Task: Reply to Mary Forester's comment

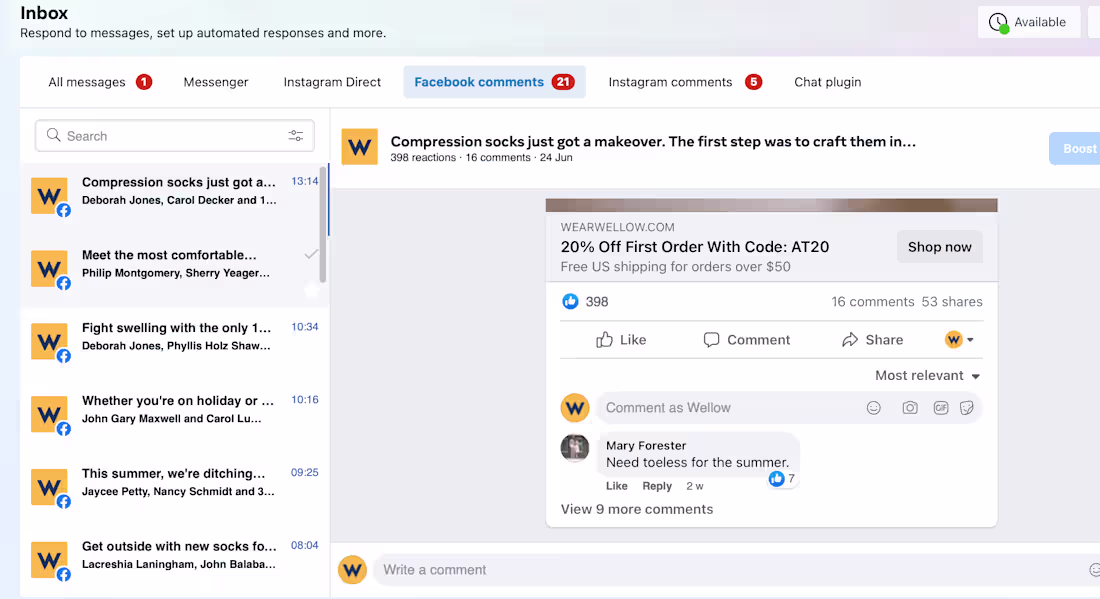Action: pyautogui.click(x=657, y=485)
